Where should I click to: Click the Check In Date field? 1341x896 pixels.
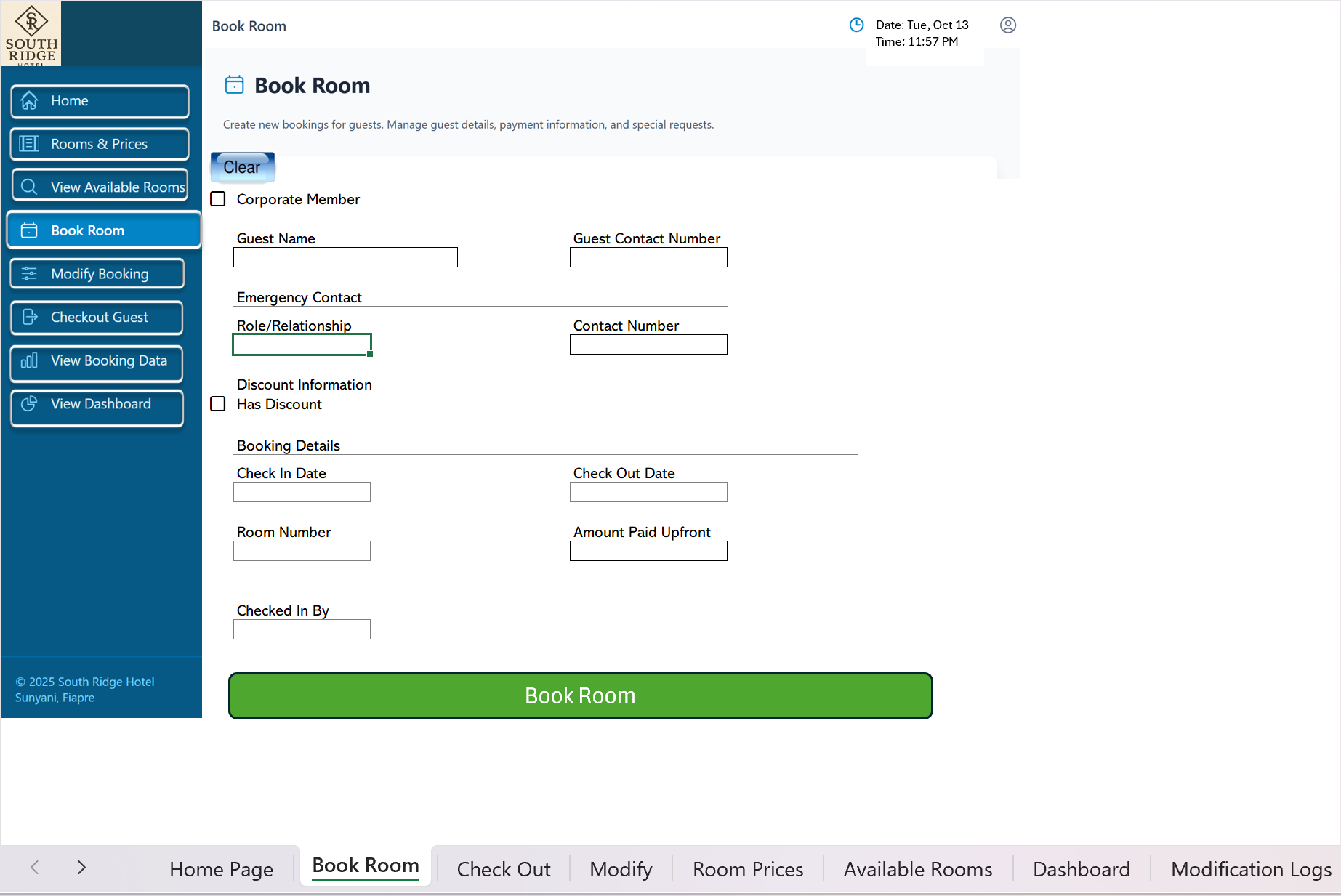(302, 492)
